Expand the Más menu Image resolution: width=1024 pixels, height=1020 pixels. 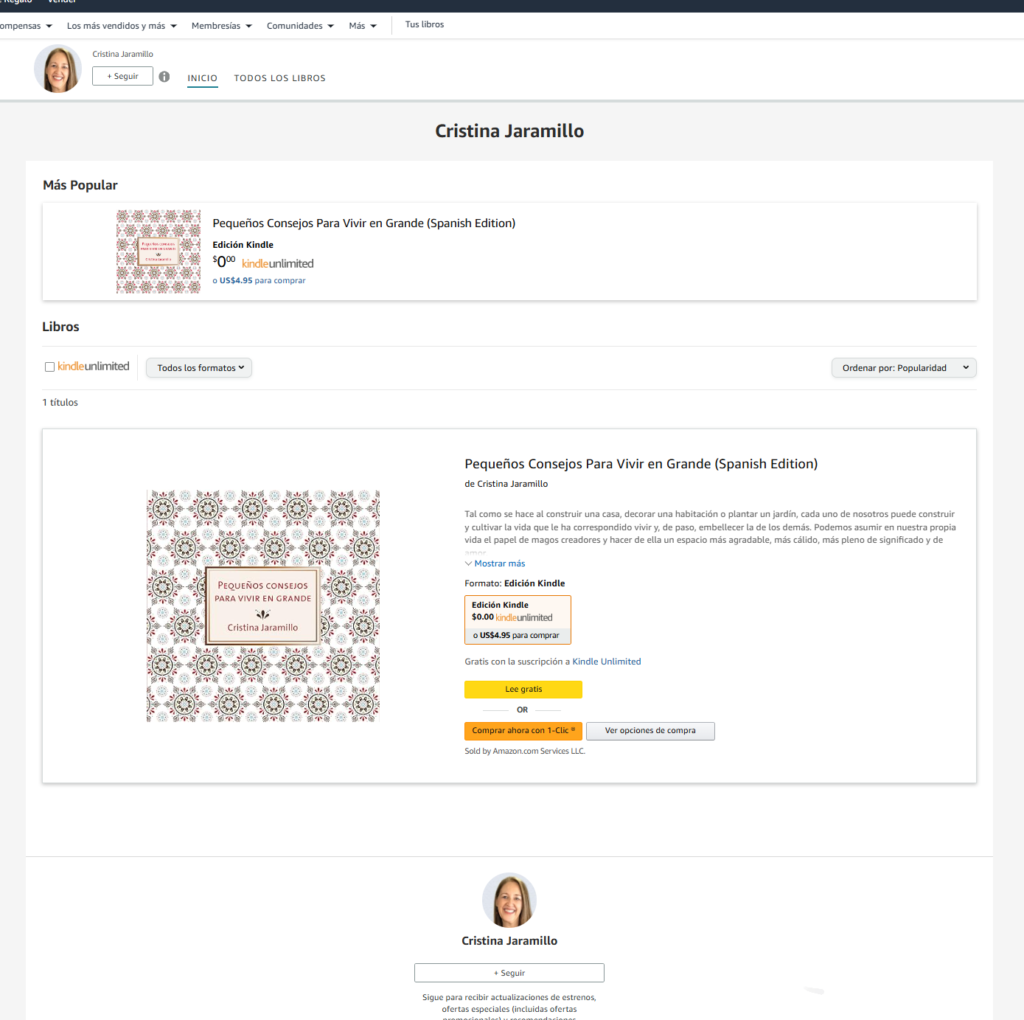click(362, 25)
